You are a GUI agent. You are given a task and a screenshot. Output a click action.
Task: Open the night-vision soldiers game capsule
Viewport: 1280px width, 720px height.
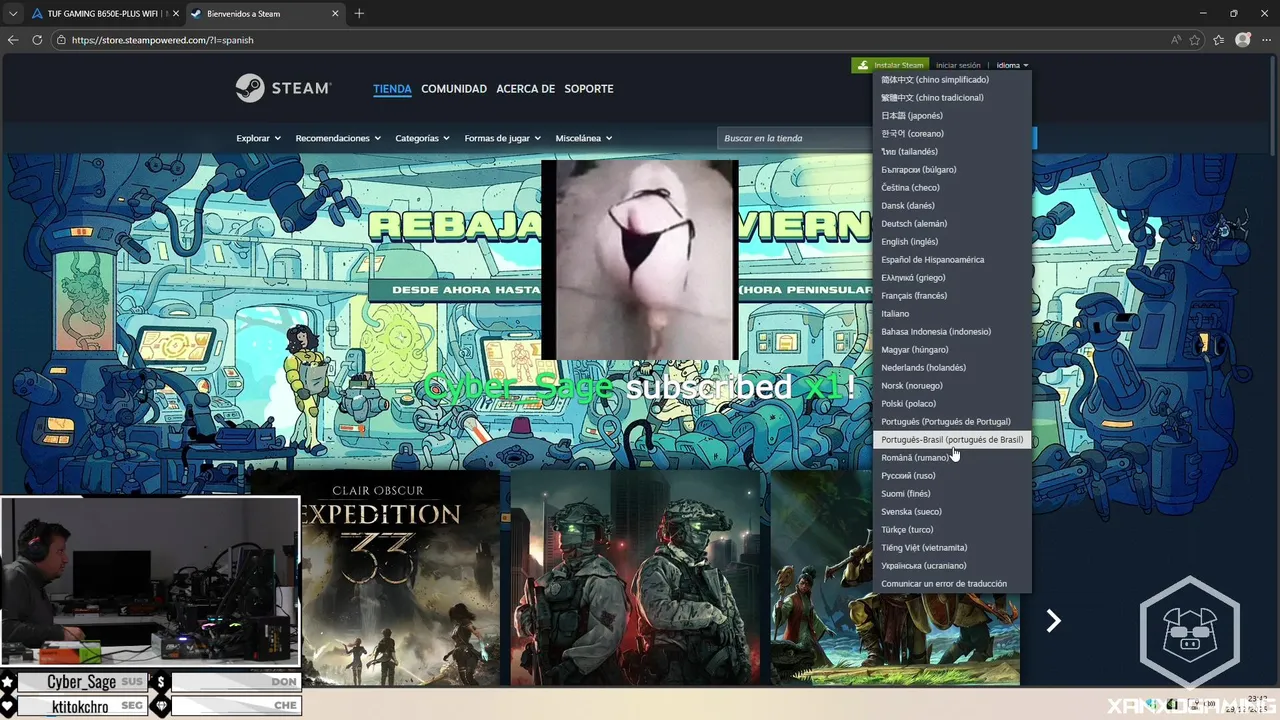[635, 578]
